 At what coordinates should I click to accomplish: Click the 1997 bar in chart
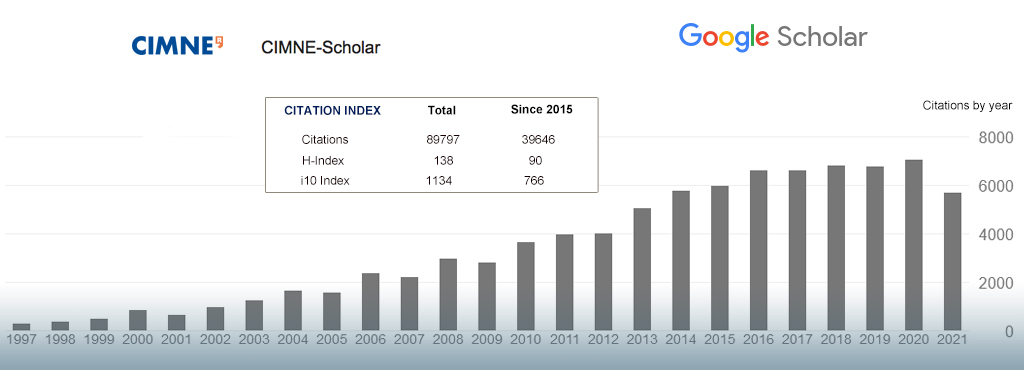tap(22, 327)
